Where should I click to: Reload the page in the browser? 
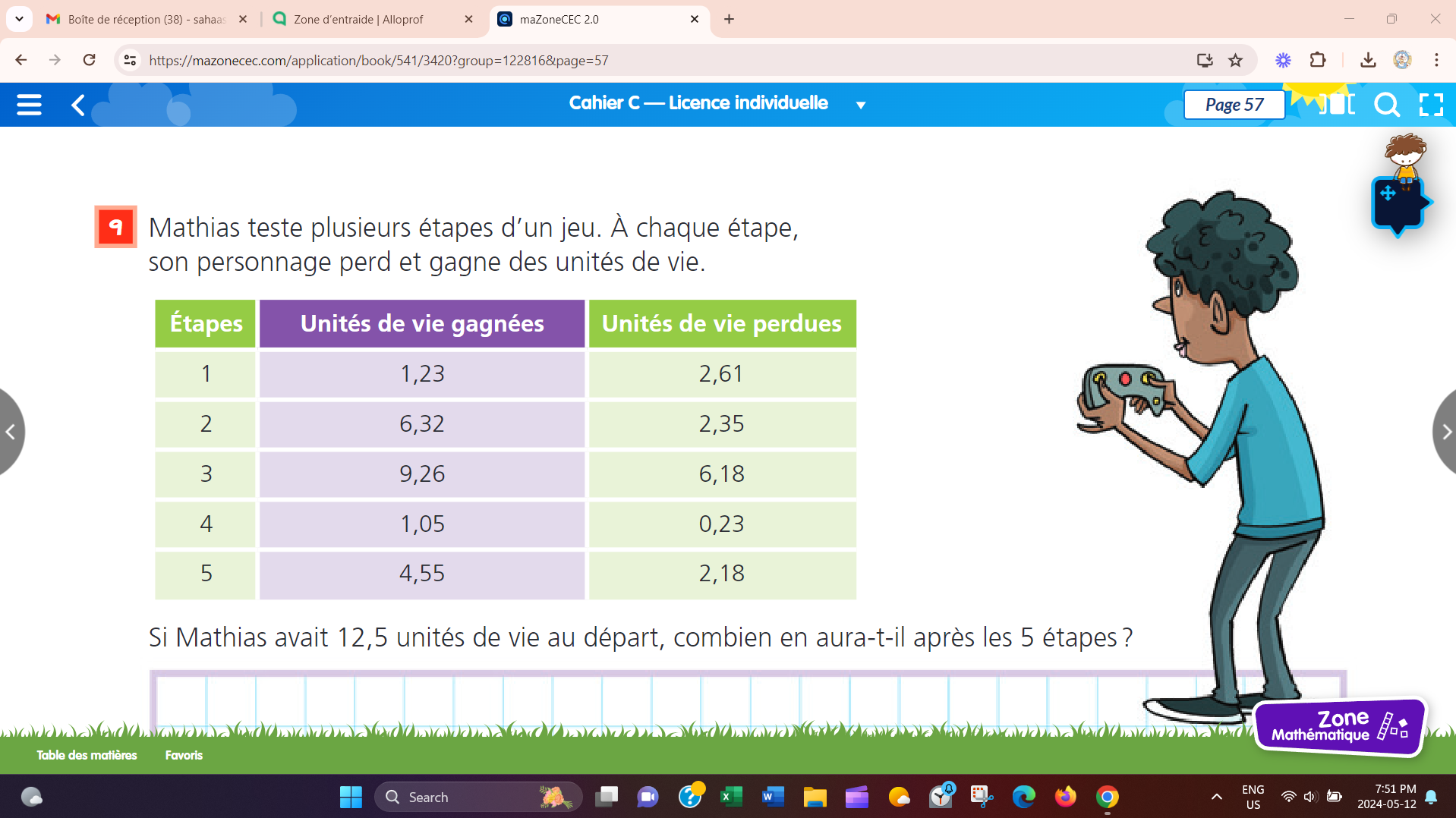click(89, 61)
